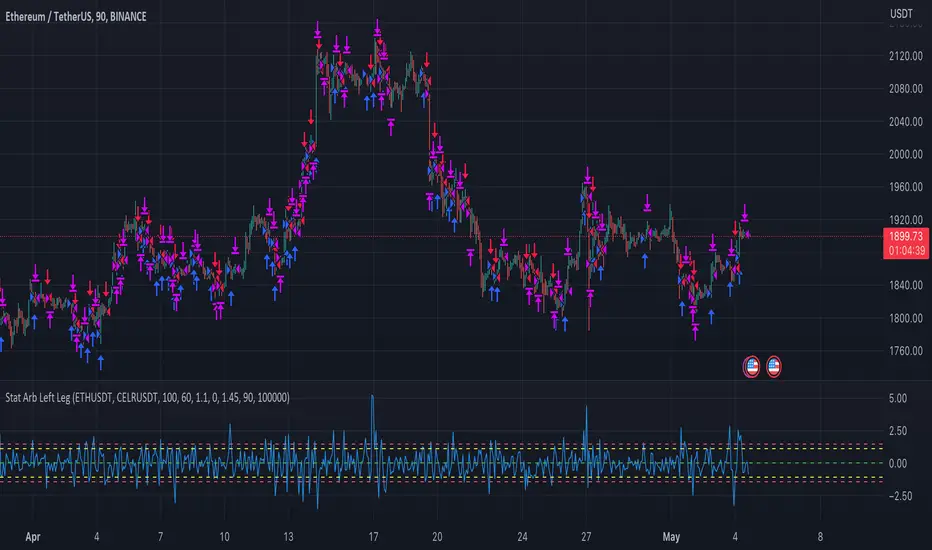Click the 27 date label on time axis
The height and width of the screenshot is (550, 932).
click(x=586, y=537)
